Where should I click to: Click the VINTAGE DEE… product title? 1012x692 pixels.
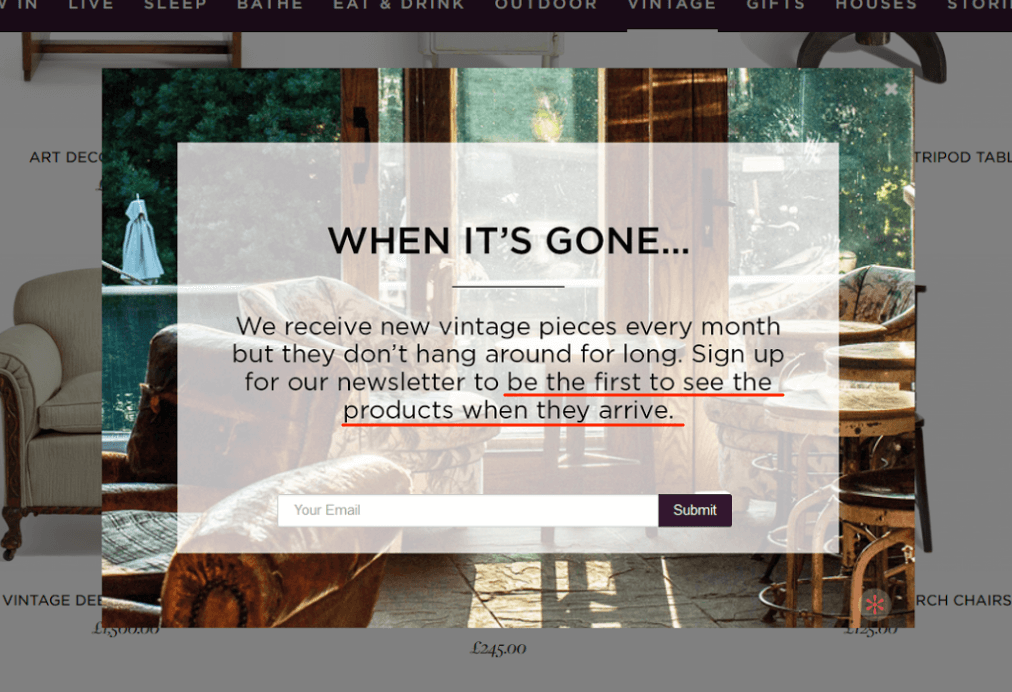[52, 600]
